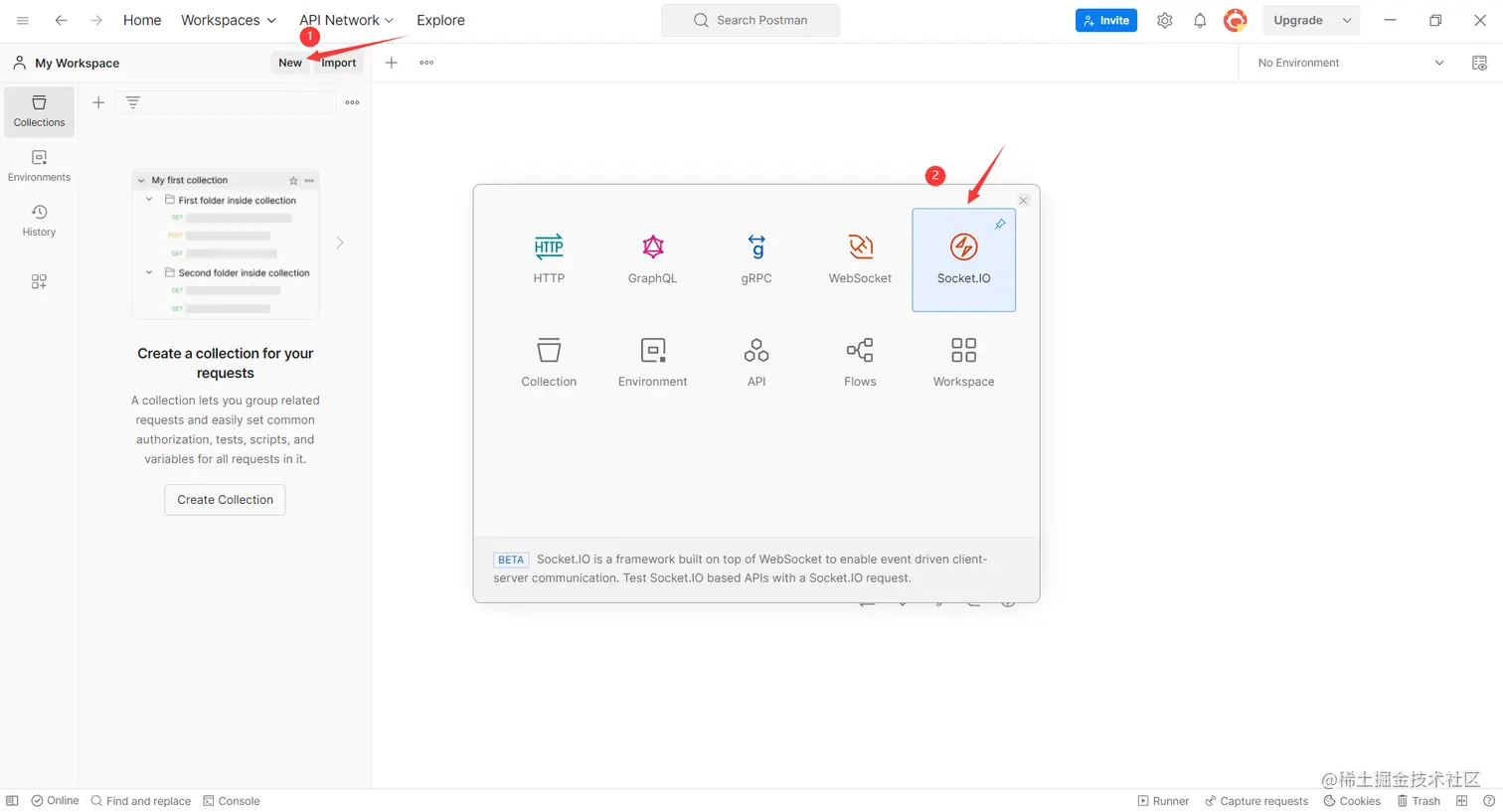Click the My Workspace title

(77, 63)
